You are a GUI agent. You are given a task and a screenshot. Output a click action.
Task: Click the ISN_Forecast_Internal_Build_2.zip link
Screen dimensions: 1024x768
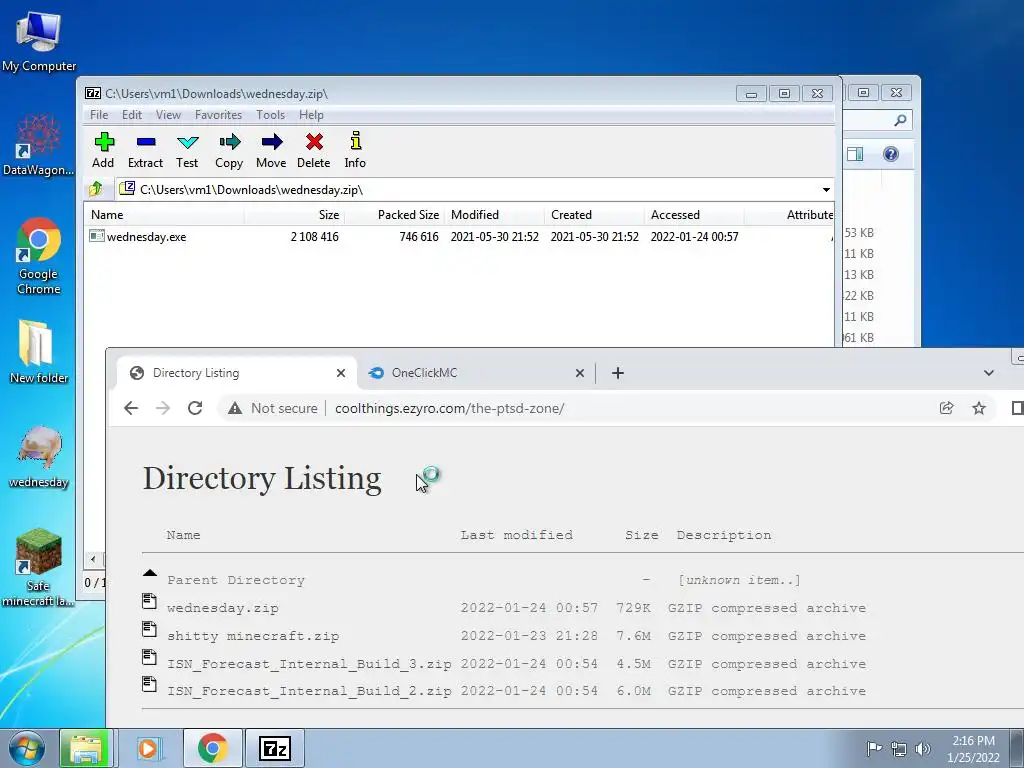310,691
